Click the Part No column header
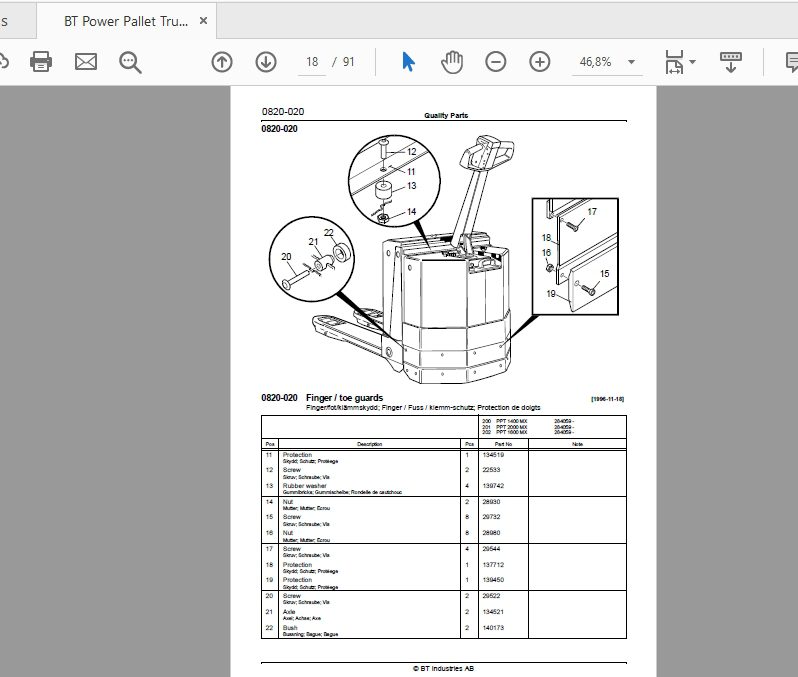Viewport: 798px width, 677px height. (x=503, y=444)
